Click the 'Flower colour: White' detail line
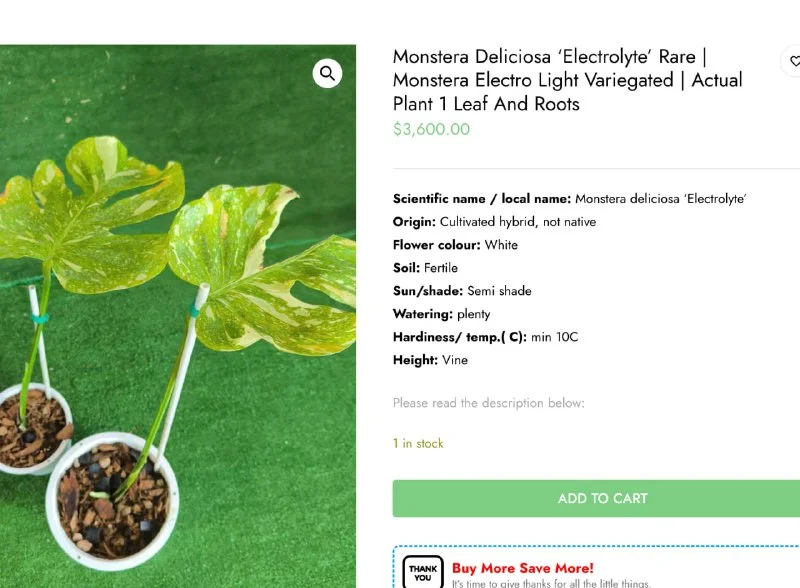The image size is (800, 588). [455, 245]
